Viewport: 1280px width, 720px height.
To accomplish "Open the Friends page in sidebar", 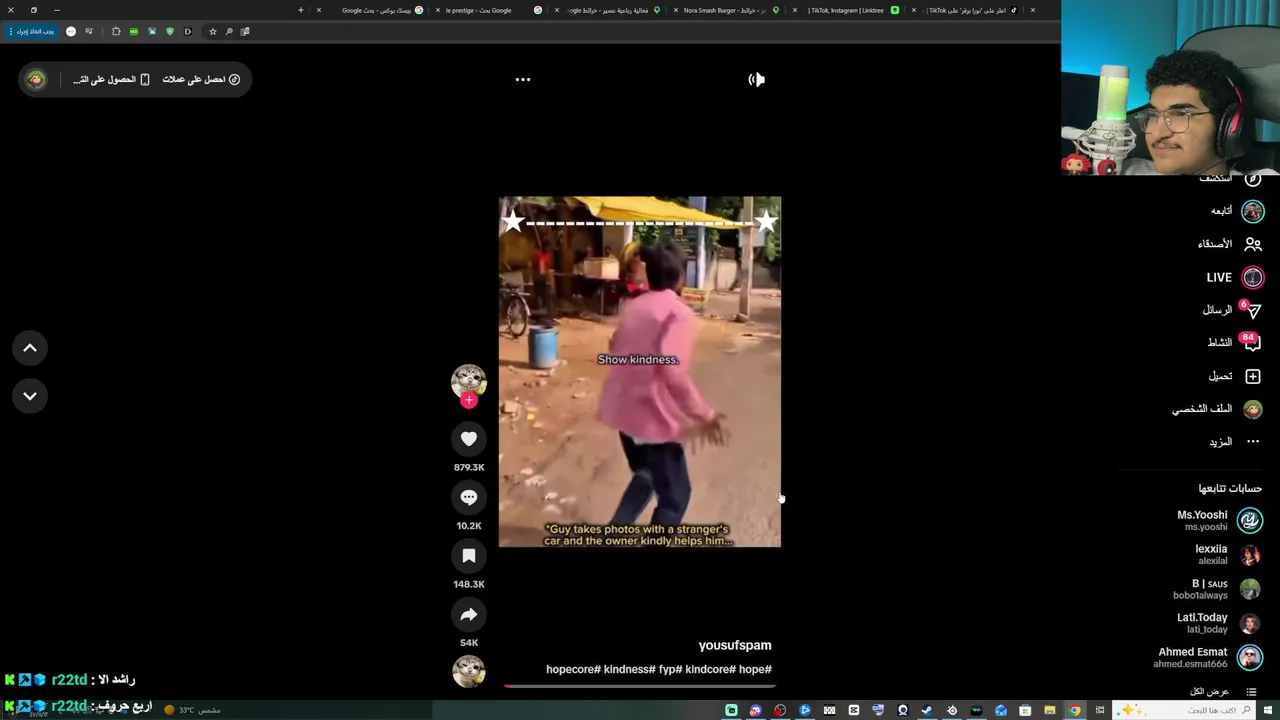I will 1229,244.
